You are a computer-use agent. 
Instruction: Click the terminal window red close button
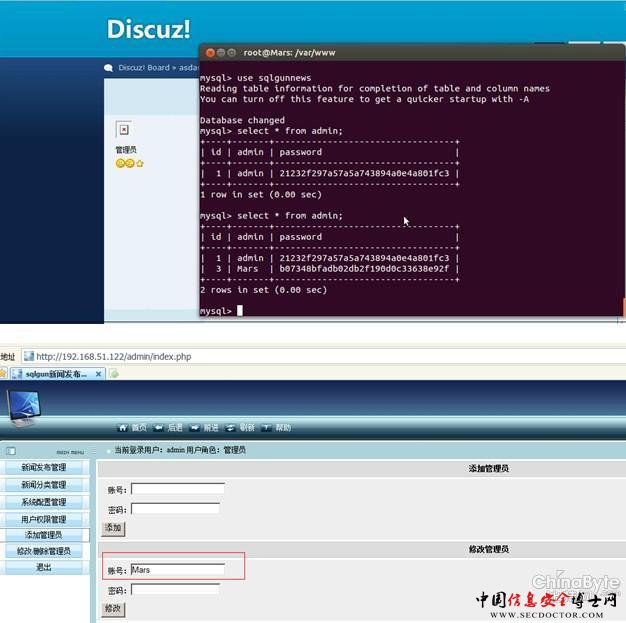click(x=210, y=53)
